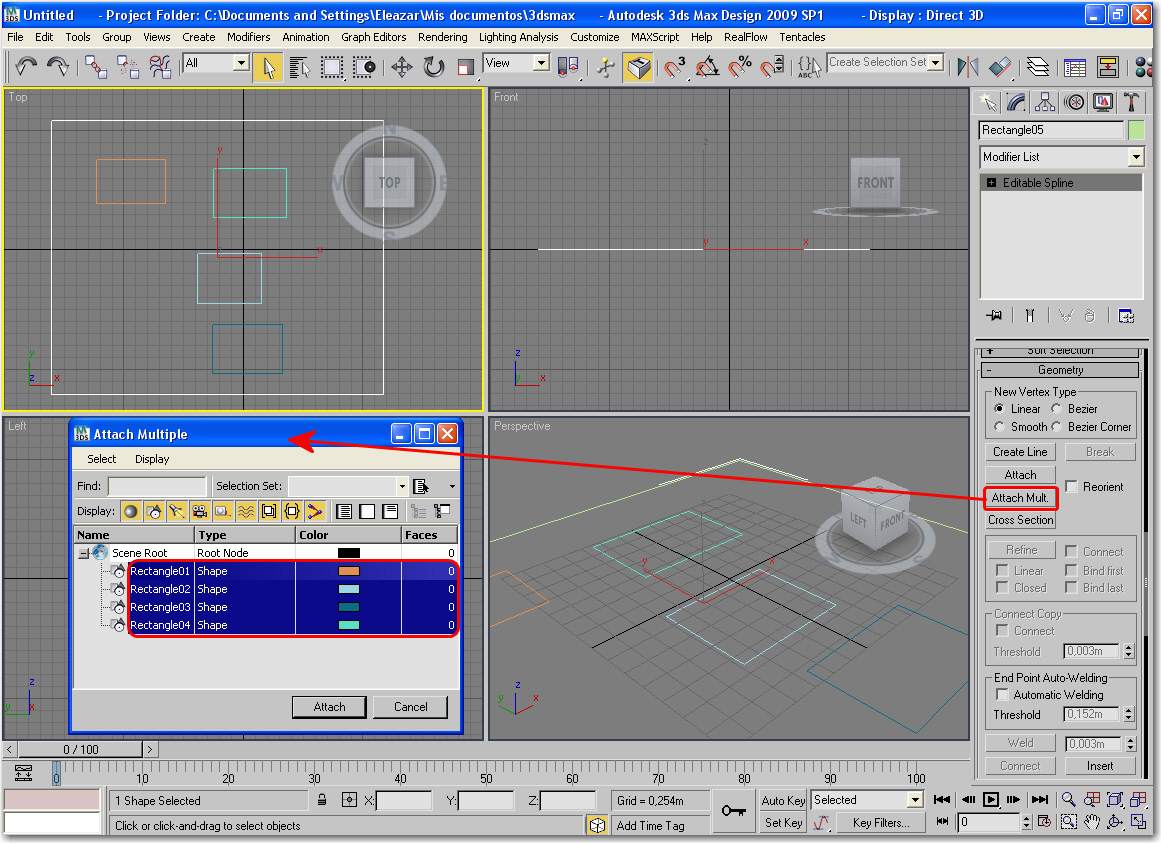Select the Select and Link tool
This screenshot has height=843, width=1161.
point(96,67)
